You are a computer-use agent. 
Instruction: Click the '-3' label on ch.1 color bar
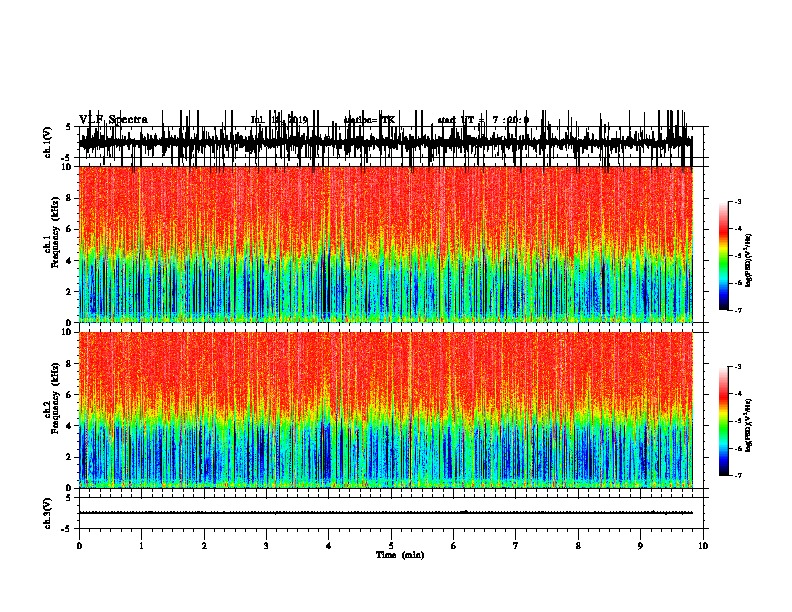click(737, 201)
